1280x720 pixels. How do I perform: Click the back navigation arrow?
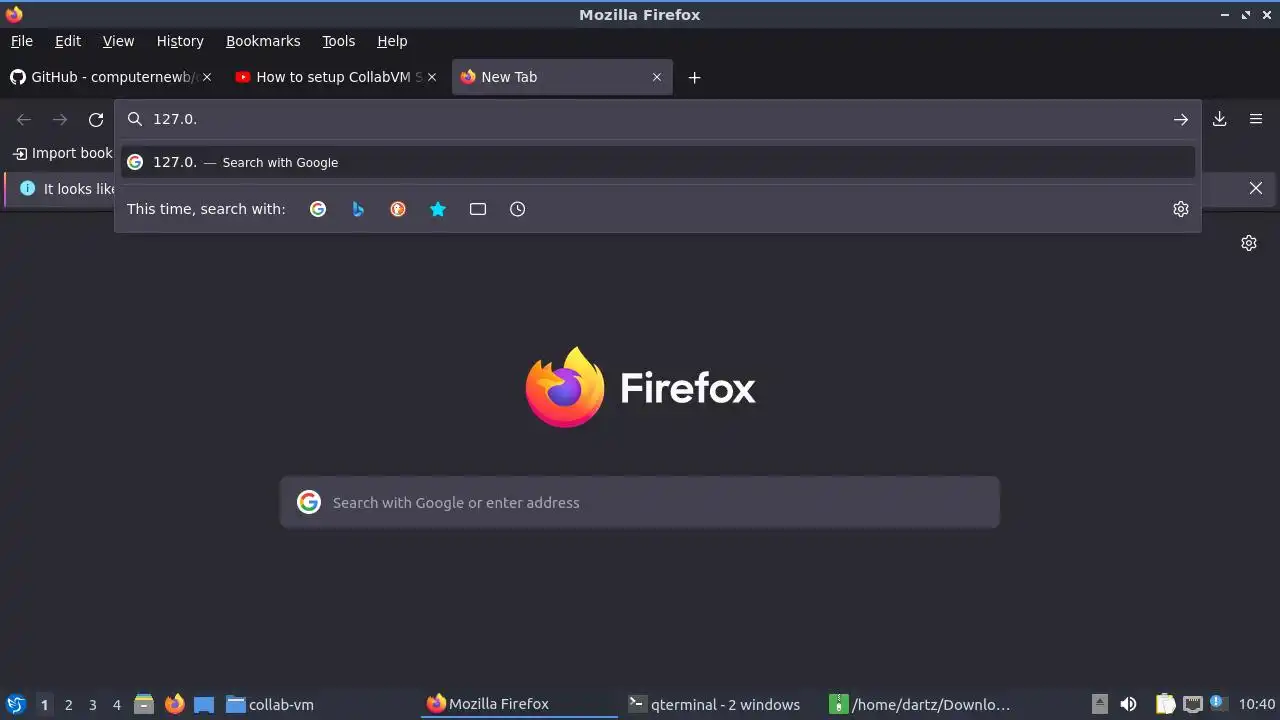(24, 120)
